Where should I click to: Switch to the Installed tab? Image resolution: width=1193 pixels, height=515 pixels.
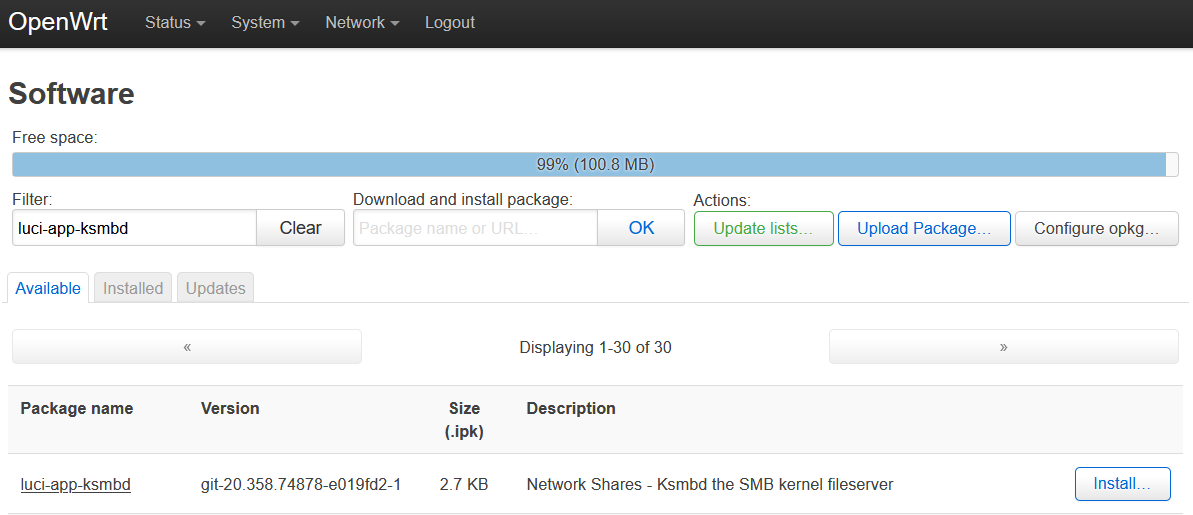(133, 288)
